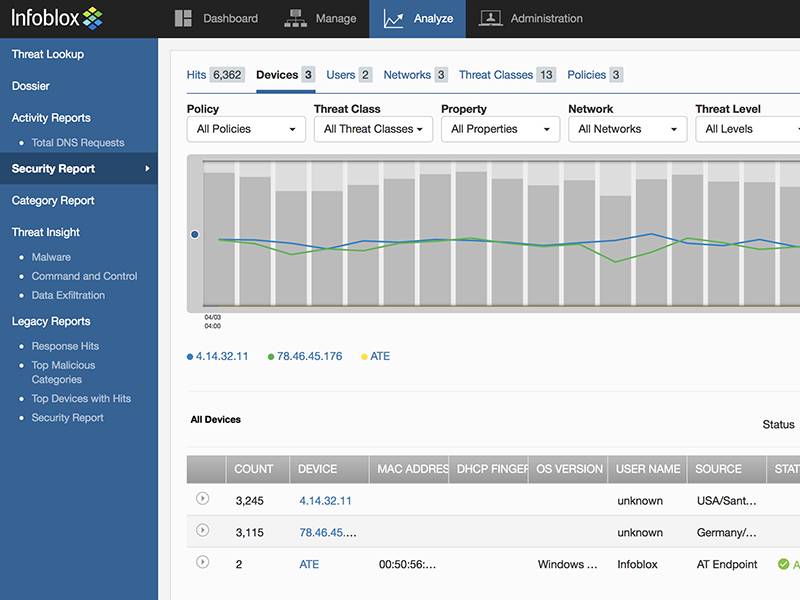800x600 pixels.
Task: Open the All Networks dropdown
Action: (628, 129)
